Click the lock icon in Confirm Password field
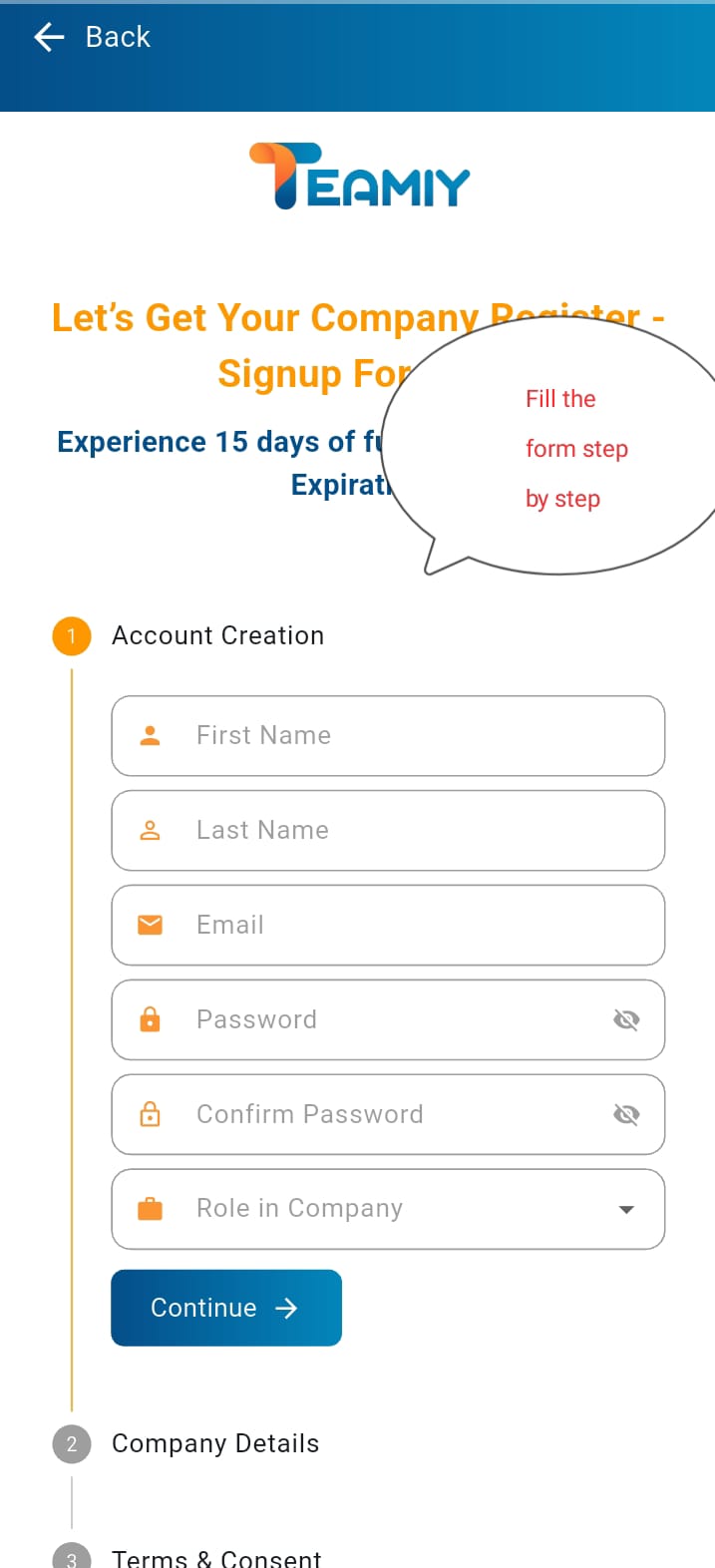The height and width of the screenshot is (1568, 715). (150, 1114)
